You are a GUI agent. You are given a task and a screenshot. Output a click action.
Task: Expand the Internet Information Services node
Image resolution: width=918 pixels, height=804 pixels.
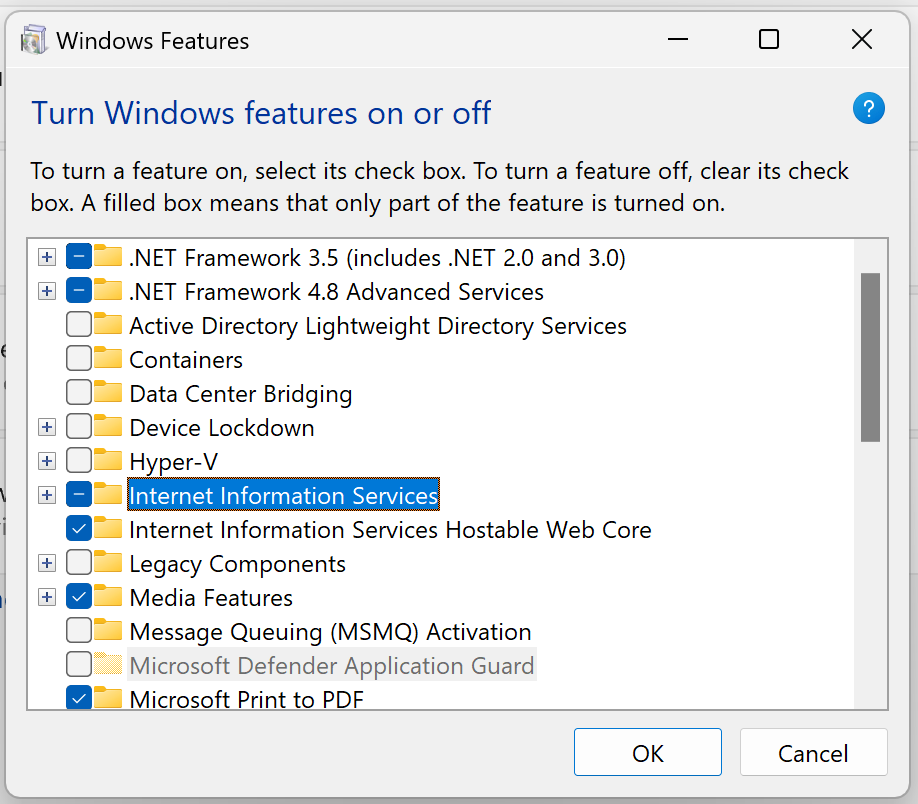(46, 494)
